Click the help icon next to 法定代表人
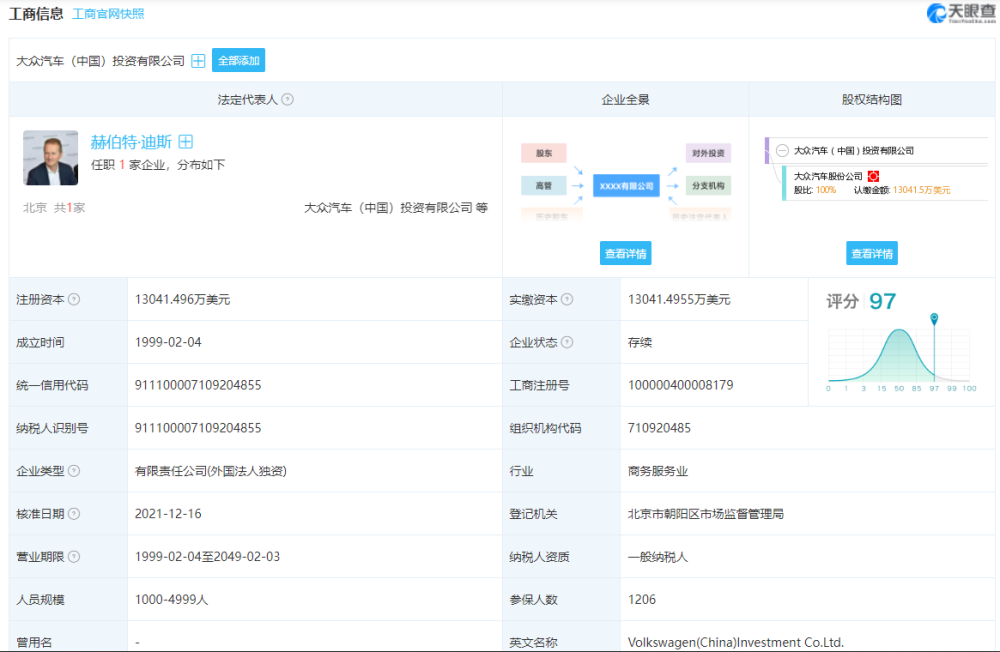This screenshot has height=652, width=1000. 288,100
